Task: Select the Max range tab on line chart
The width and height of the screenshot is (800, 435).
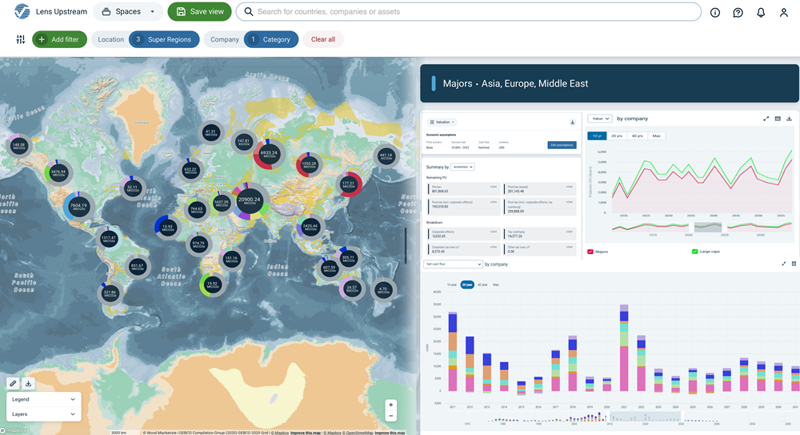Action: point(656,135)
